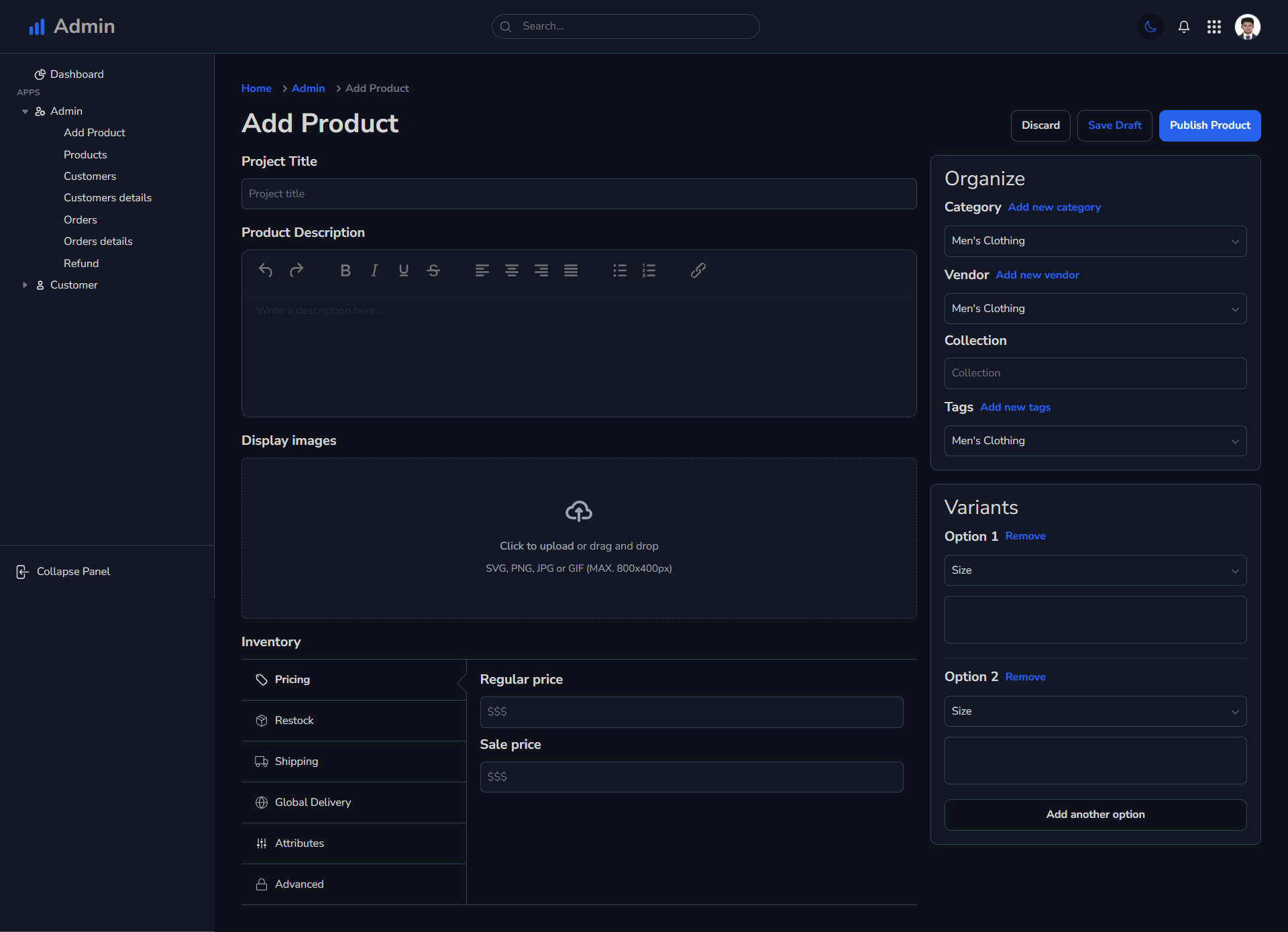Viewport: 1288px width, 932px height.
Task: Remove Option 2 variant
Action: tap(1025, 677)
